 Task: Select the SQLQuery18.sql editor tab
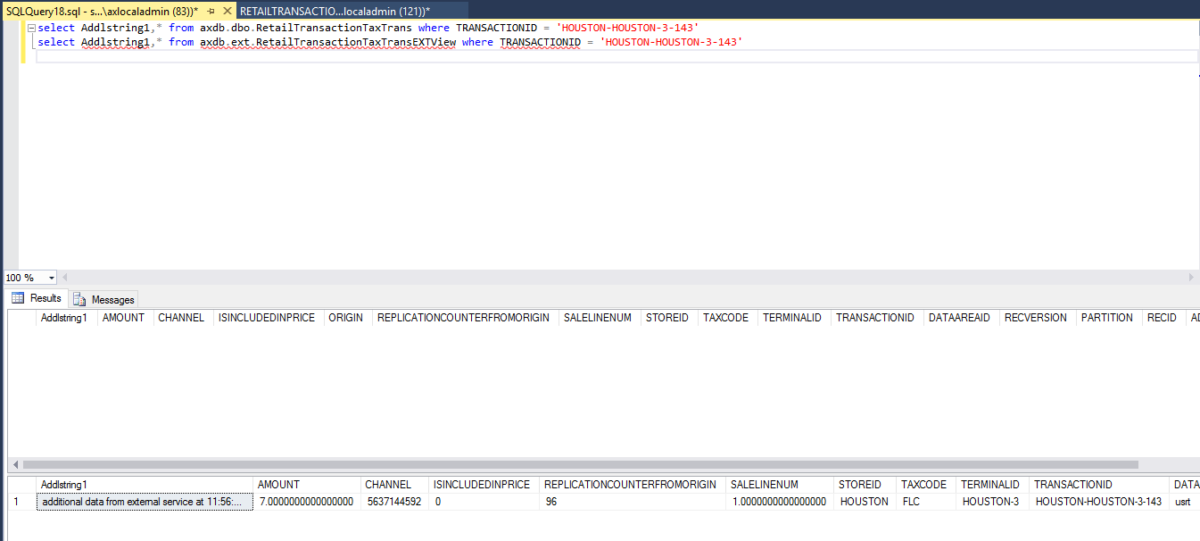point(100,9)
